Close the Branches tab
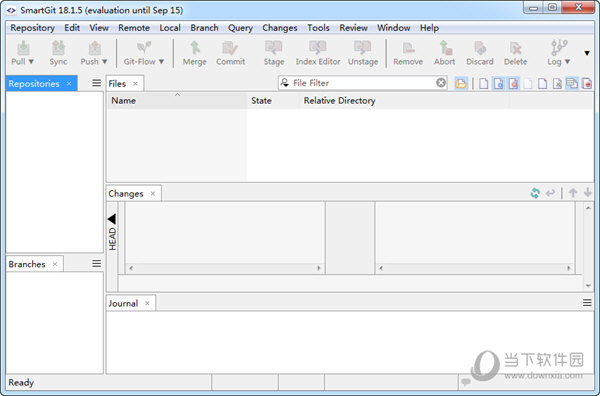Viewport: 600px width, 396px height. (x=55, y=264)
